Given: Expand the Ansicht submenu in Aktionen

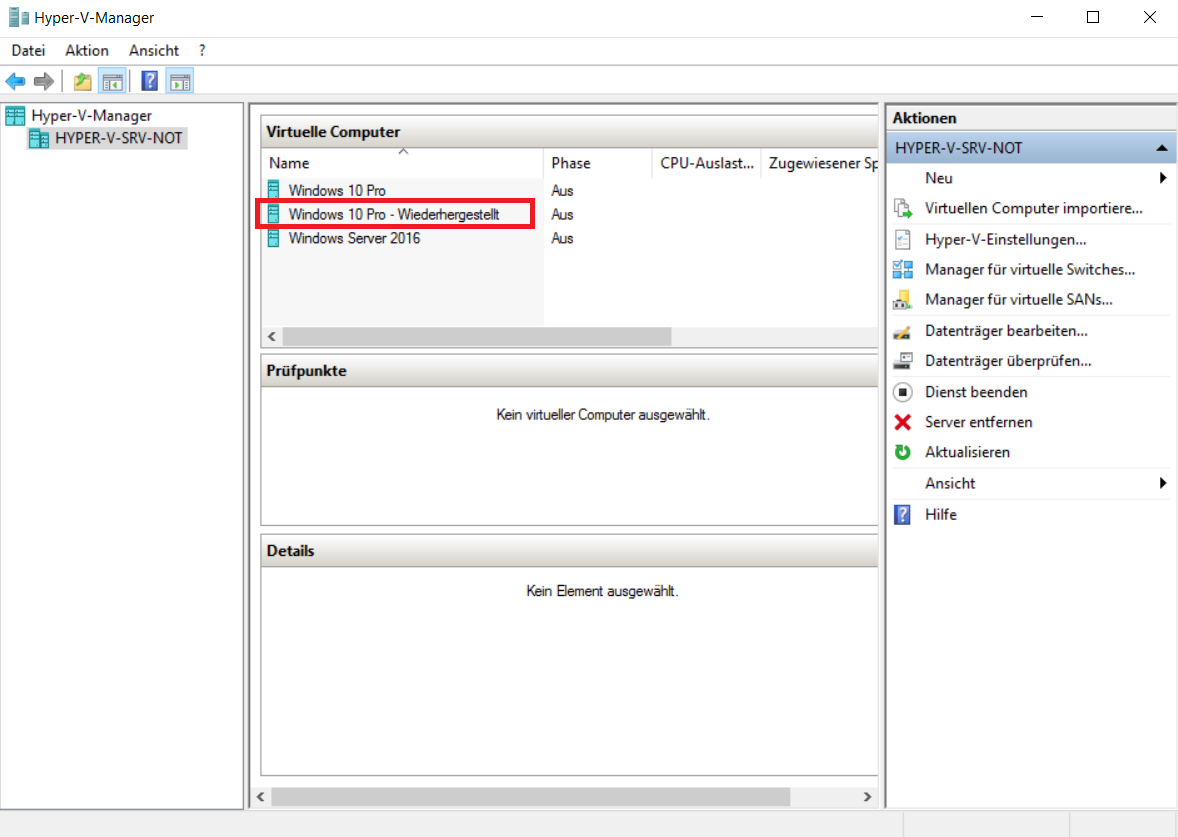Looking at the screenshot, I should [x=1163, y=483].
